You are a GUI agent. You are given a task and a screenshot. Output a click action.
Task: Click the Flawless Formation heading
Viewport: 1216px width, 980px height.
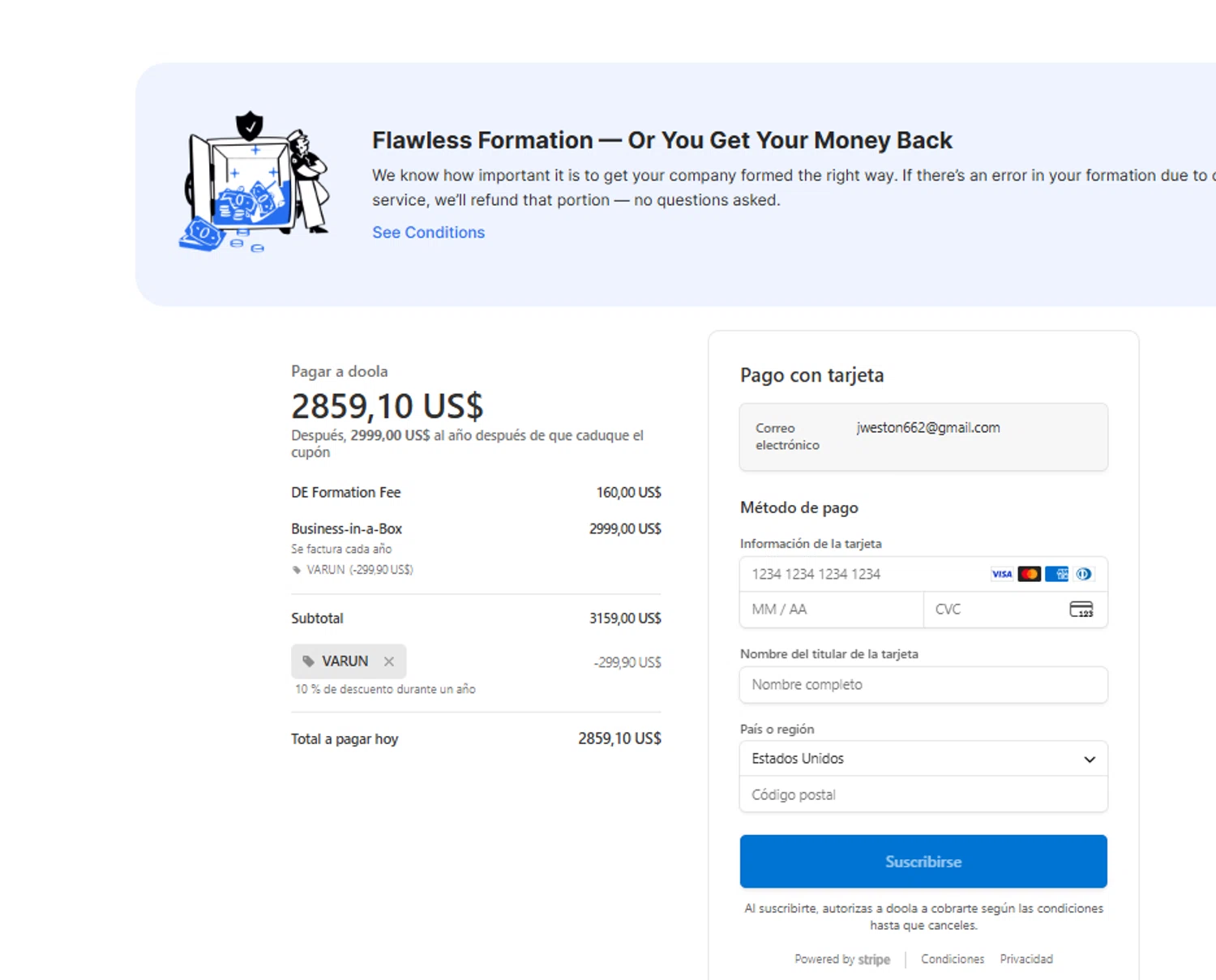(662, 140)
